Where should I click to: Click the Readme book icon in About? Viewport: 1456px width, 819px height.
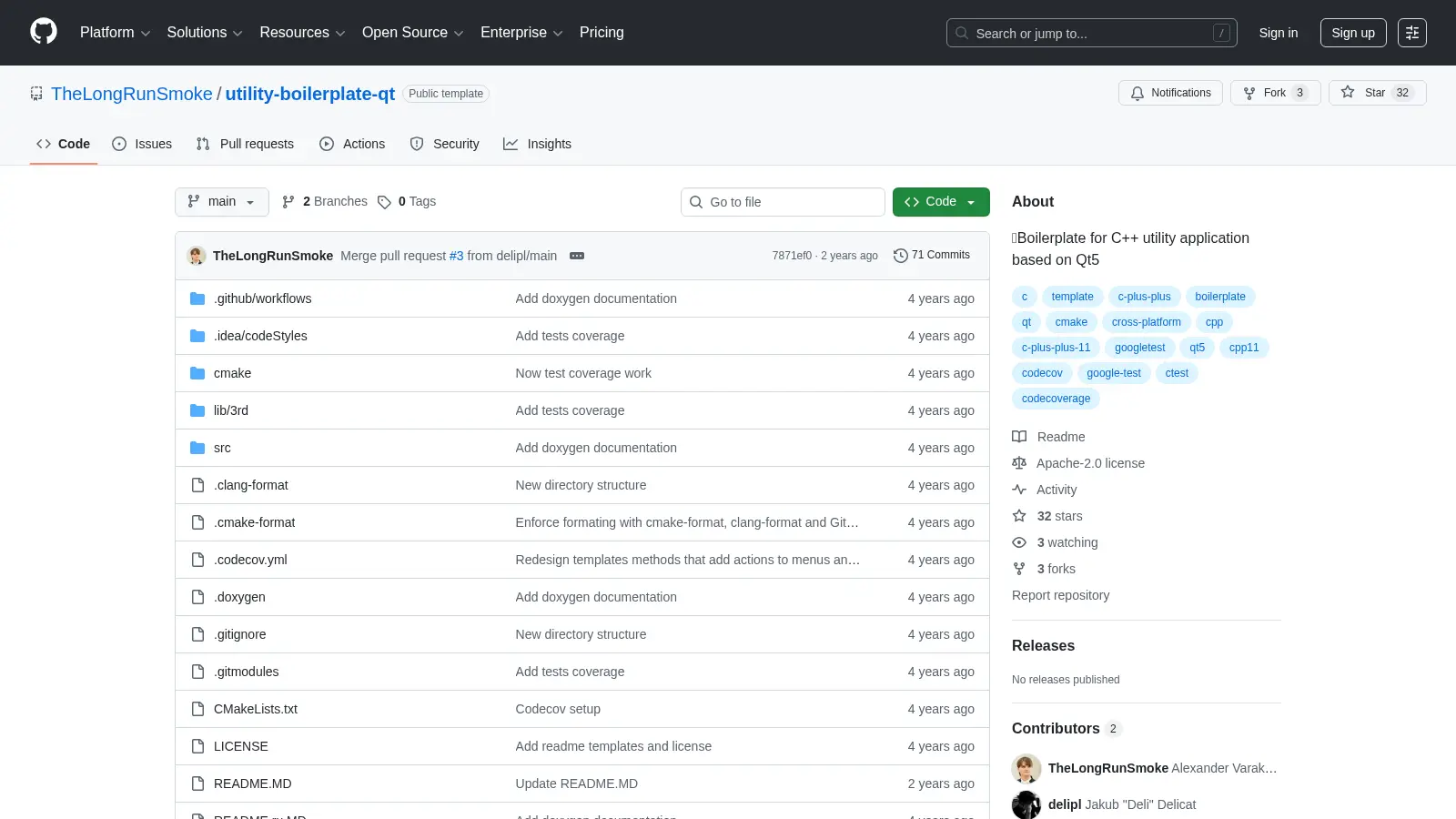(1019, 437)
